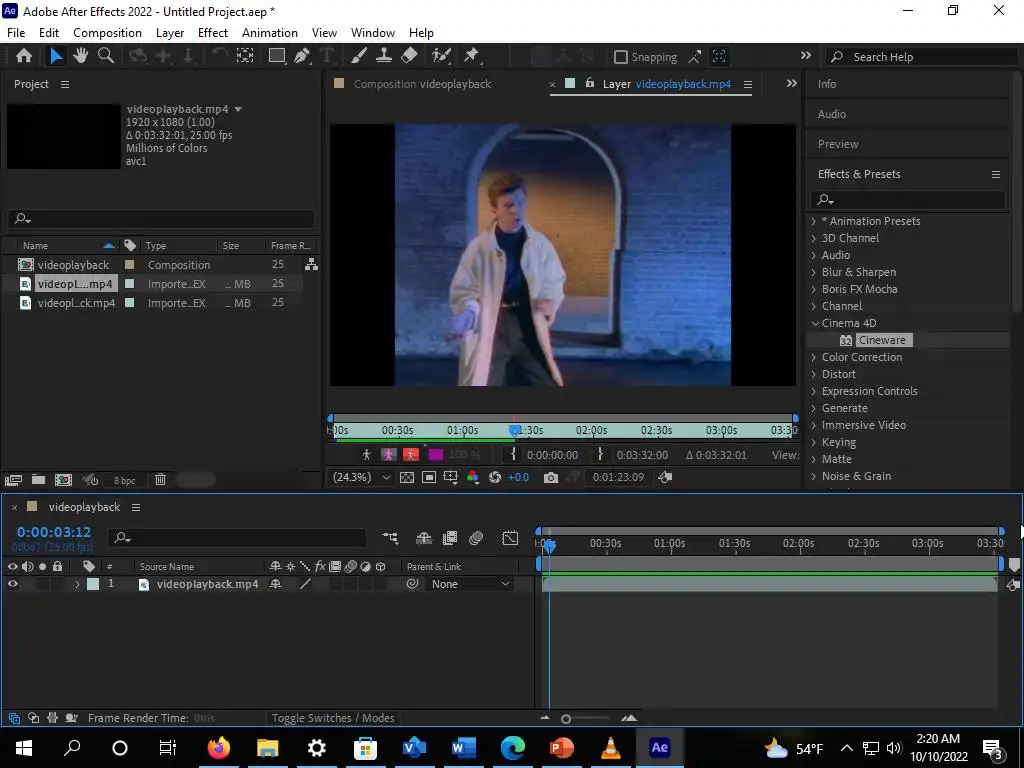This screenshot has width=1024, height=768.
Task: Open the Audio panel
Action: [831, 114]
